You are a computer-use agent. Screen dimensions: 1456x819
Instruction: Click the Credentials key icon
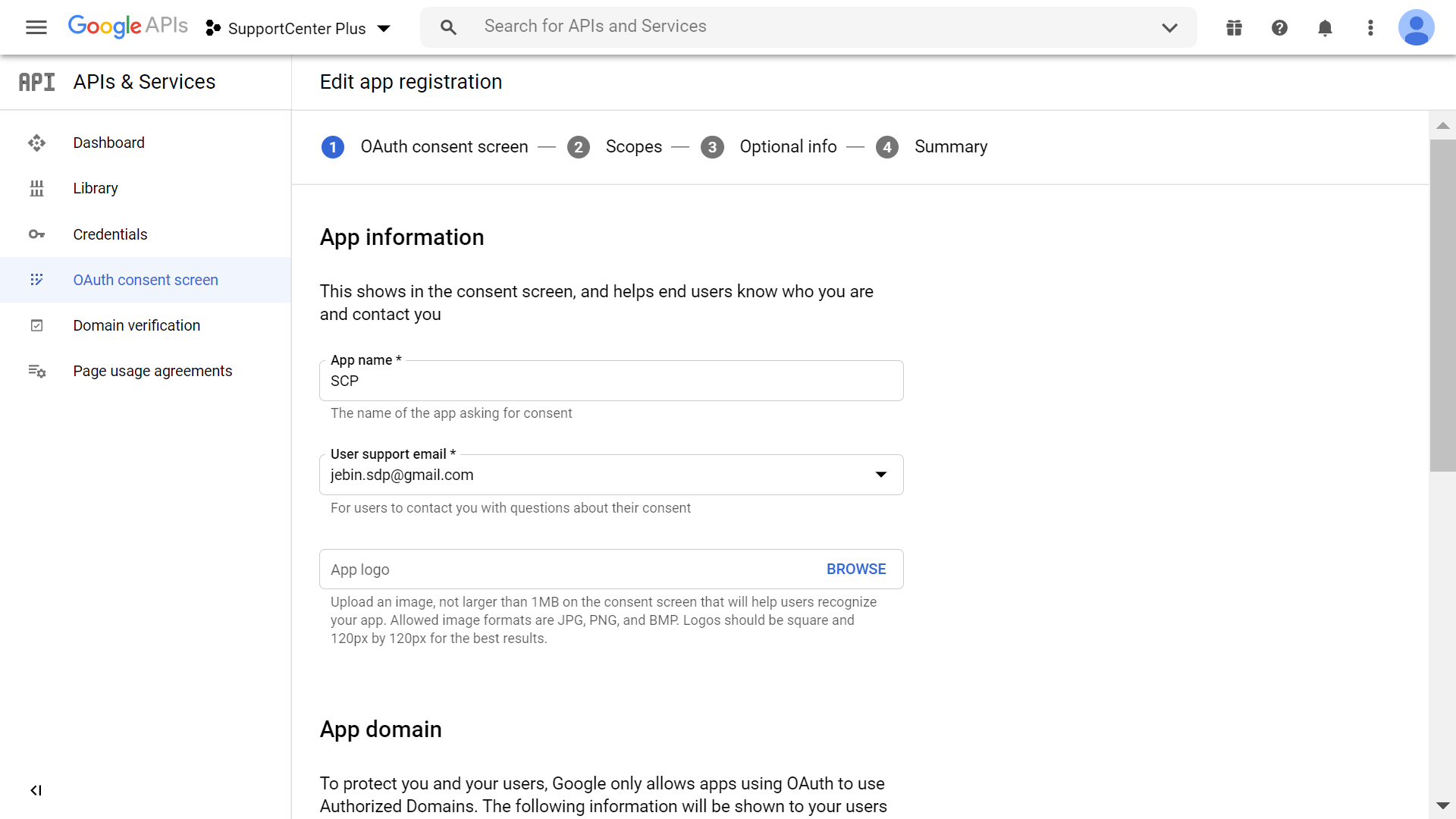point(36,234)
